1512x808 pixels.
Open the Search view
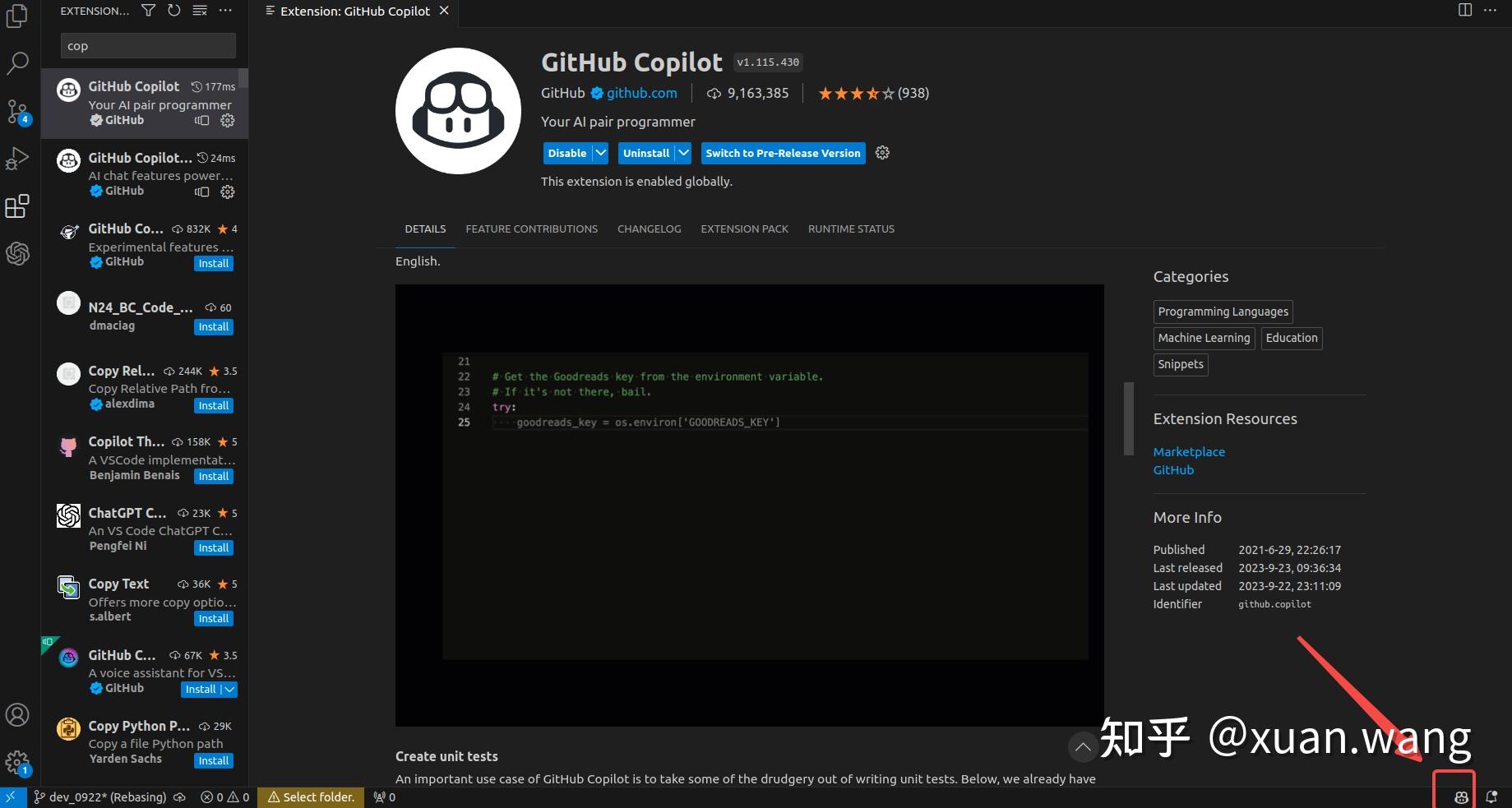coord(17,63)
